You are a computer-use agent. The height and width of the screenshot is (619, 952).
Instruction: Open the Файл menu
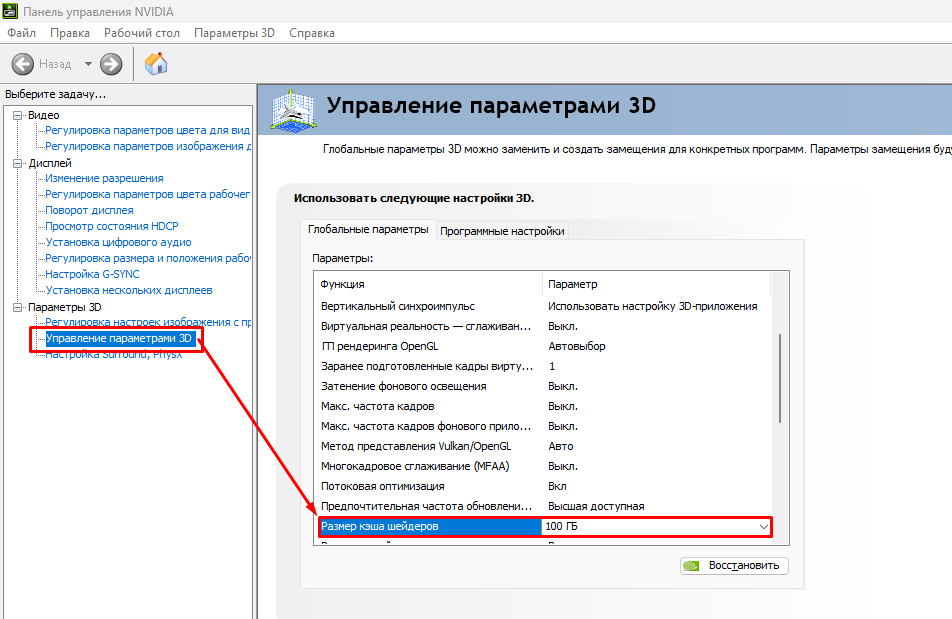click(21, 33)
